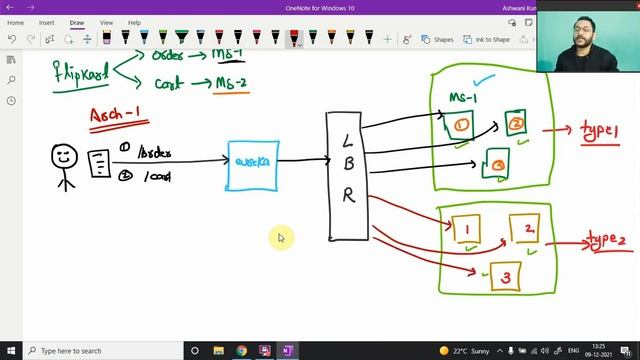Click the ENG language indicator
This screenshot has height=360, width=640.
tap(573, 351)
